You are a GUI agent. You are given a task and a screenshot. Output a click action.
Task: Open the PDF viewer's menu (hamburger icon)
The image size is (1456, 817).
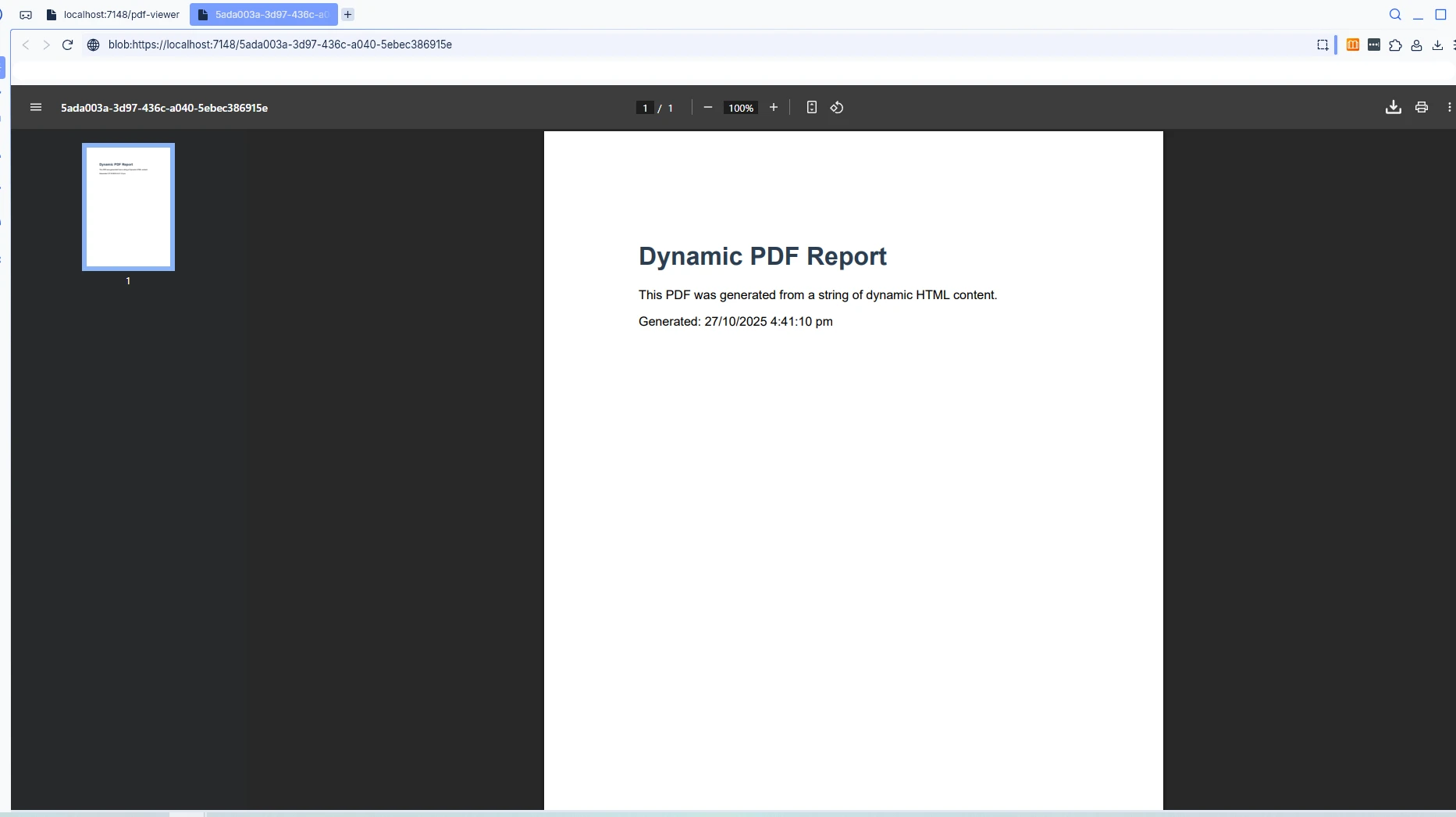36,107
